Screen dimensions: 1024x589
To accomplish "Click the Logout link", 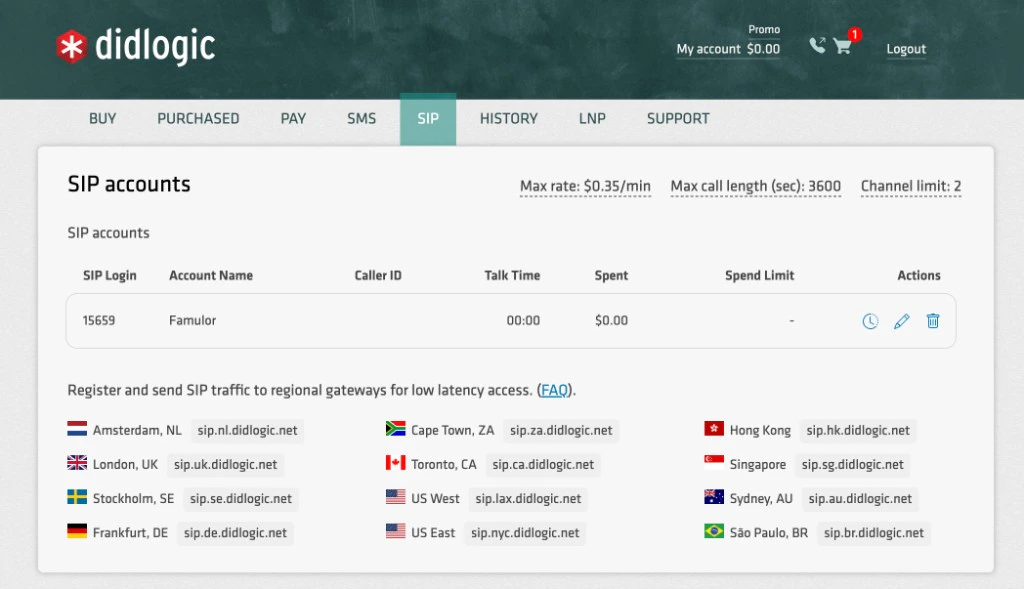I will 906,49.
